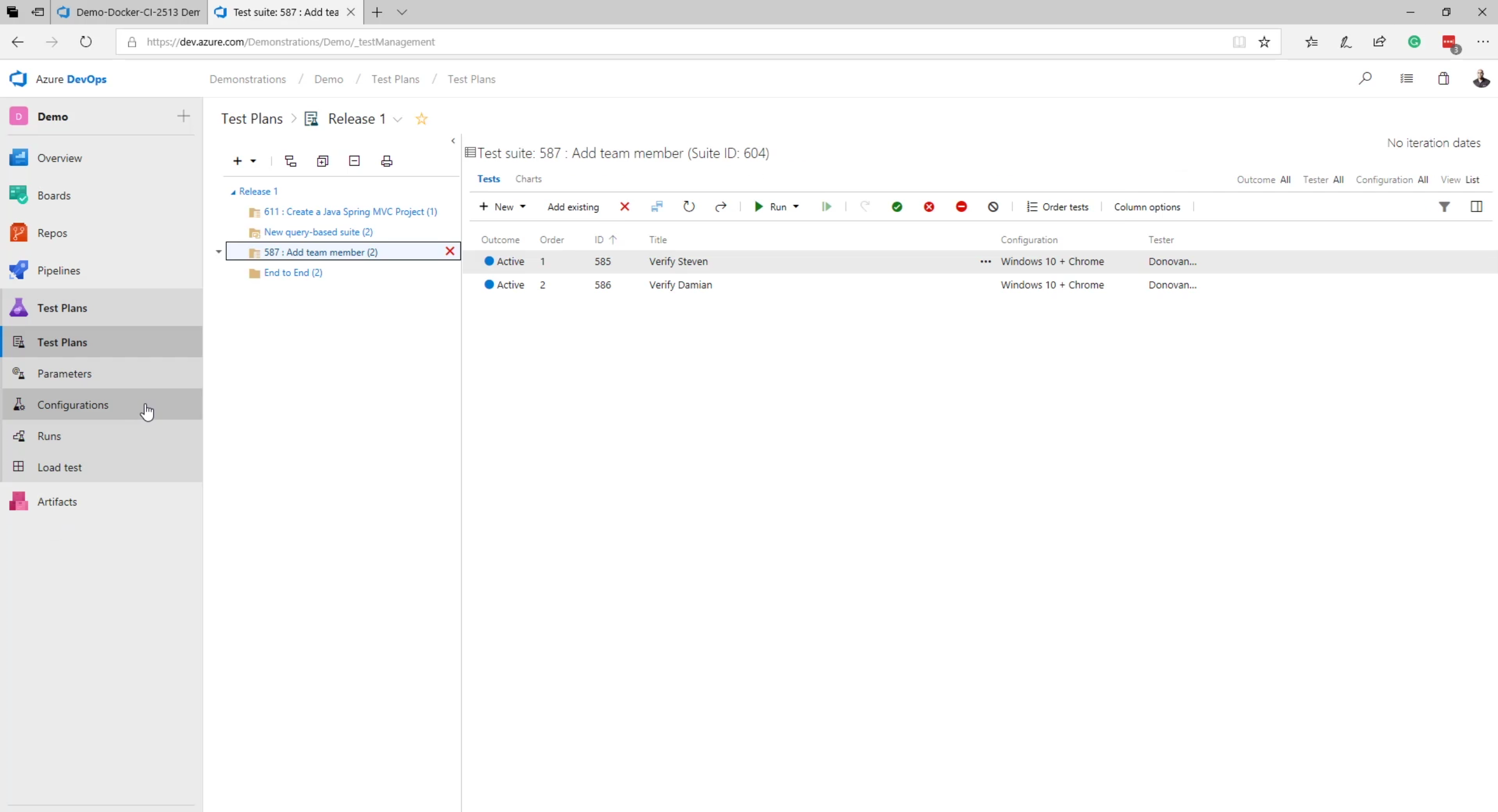The width and height of the screenshot is (1498, 812).
Task: Sort by the ID column header
Action: coord(605,240)
